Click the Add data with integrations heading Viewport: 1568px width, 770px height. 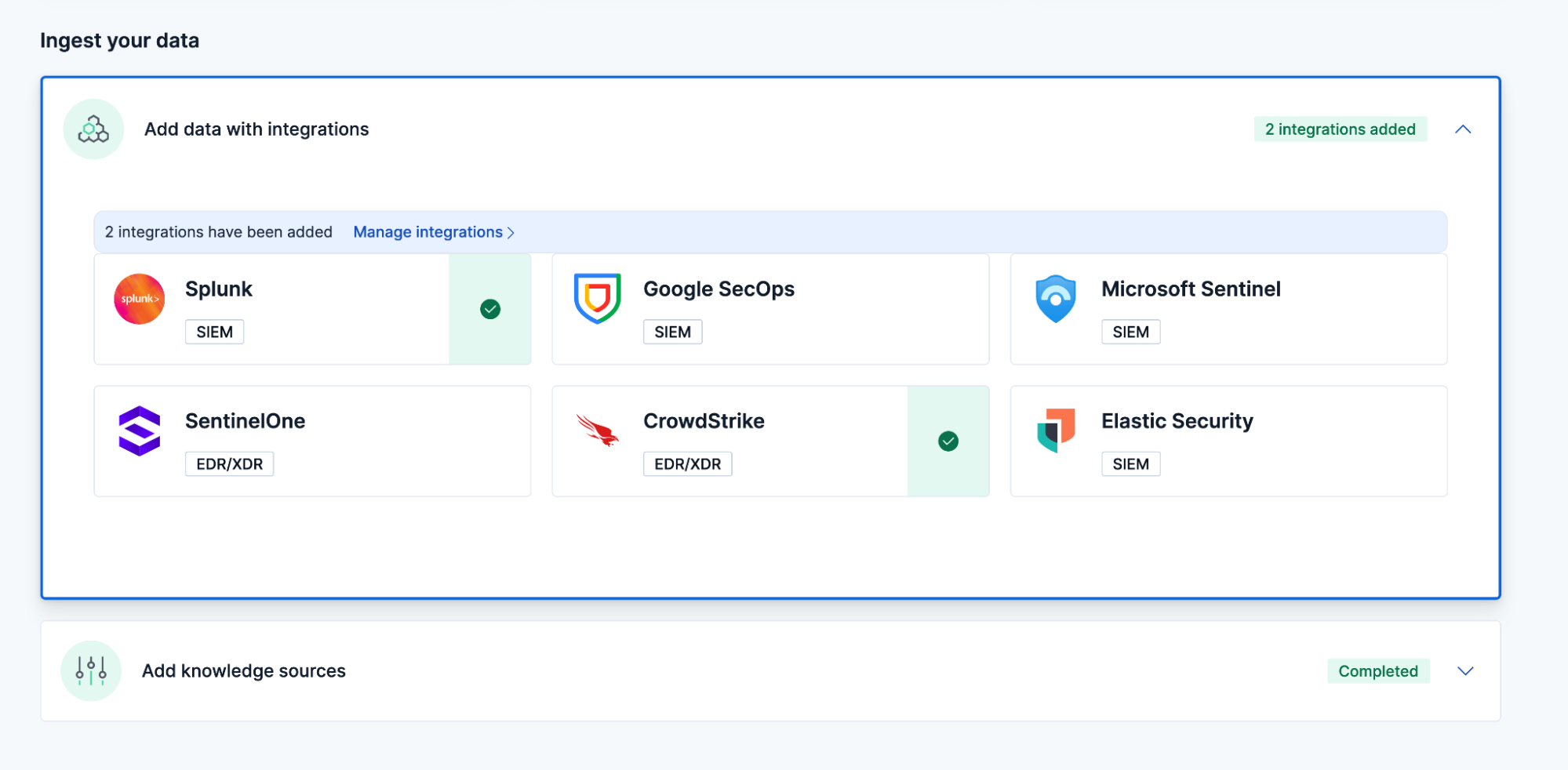coord(256,129)
